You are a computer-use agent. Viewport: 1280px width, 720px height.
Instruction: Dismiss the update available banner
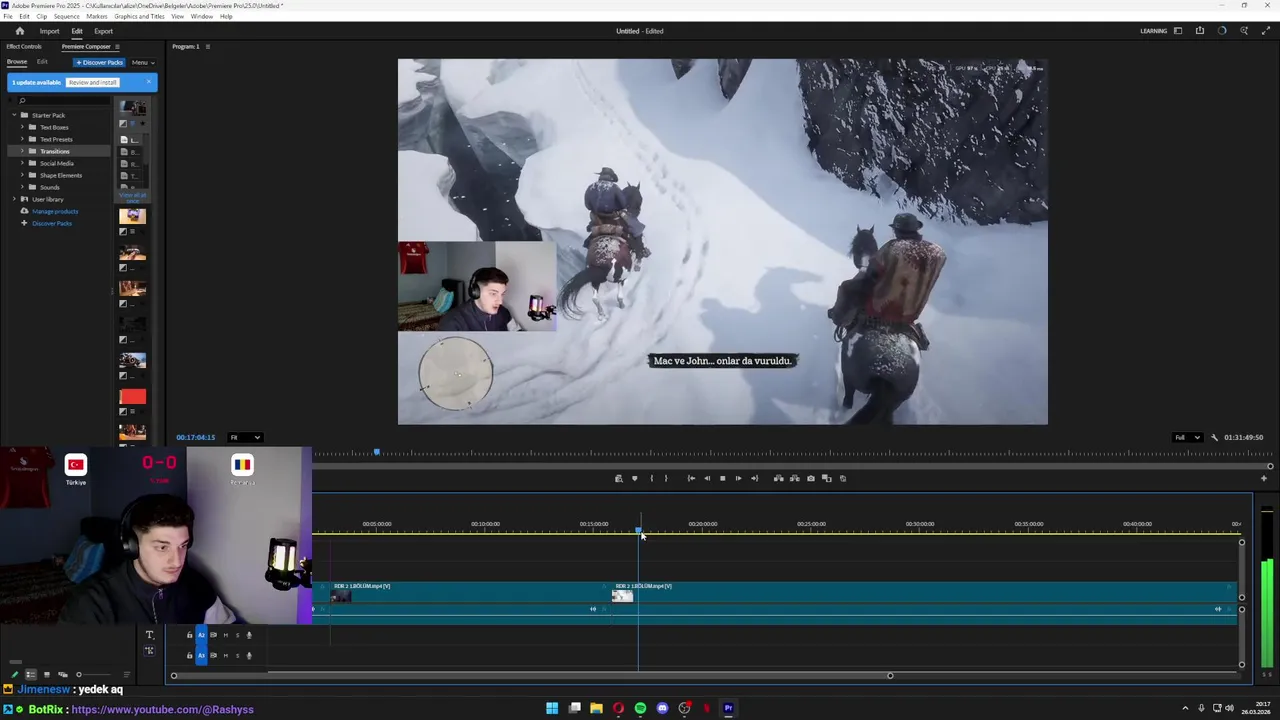point(149,82)
